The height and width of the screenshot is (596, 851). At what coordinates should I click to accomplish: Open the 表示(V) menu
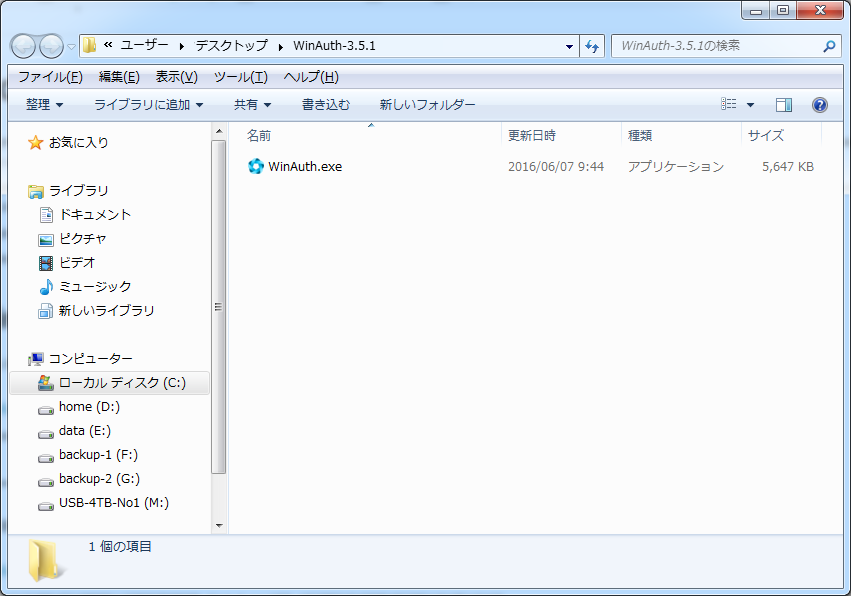176,77
